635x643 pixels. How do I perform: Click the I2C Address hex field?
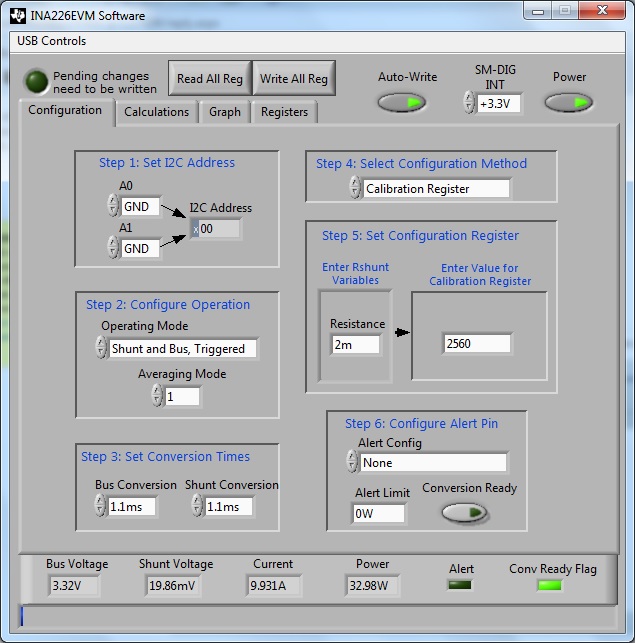pos(216,228)
